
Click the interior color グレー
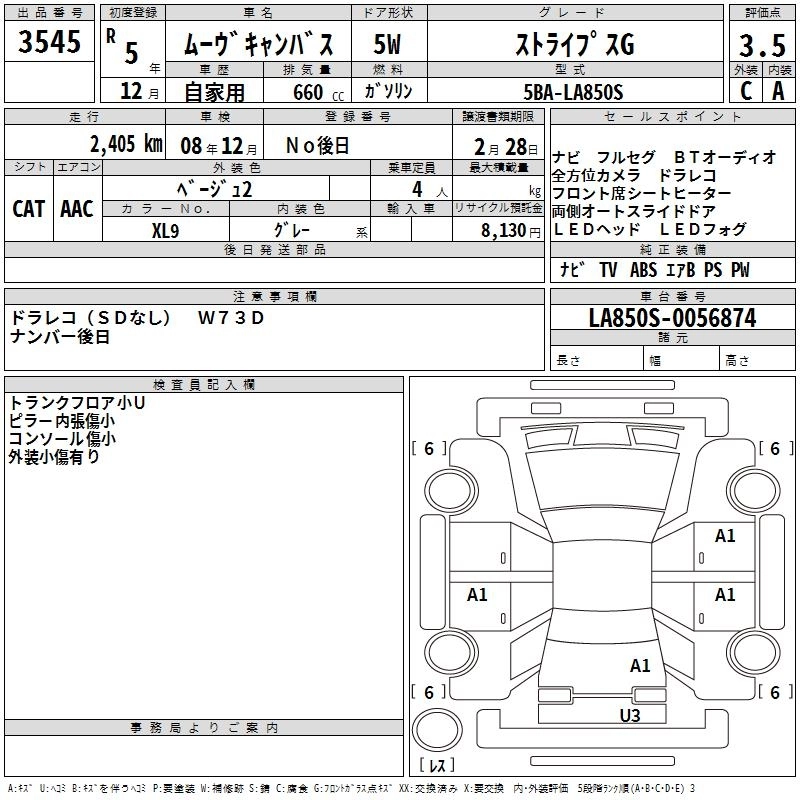point(292,230)
